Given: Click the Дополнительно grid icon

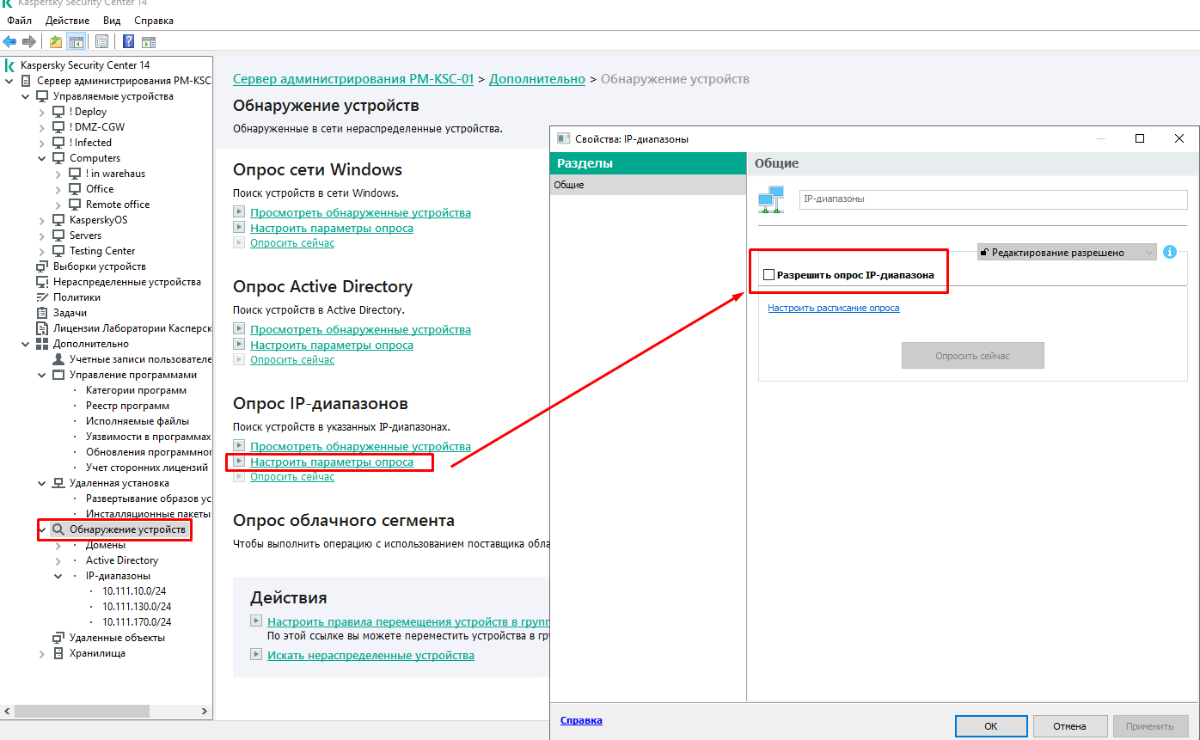Looking at the screenshot, I should [x=42, y=343].
